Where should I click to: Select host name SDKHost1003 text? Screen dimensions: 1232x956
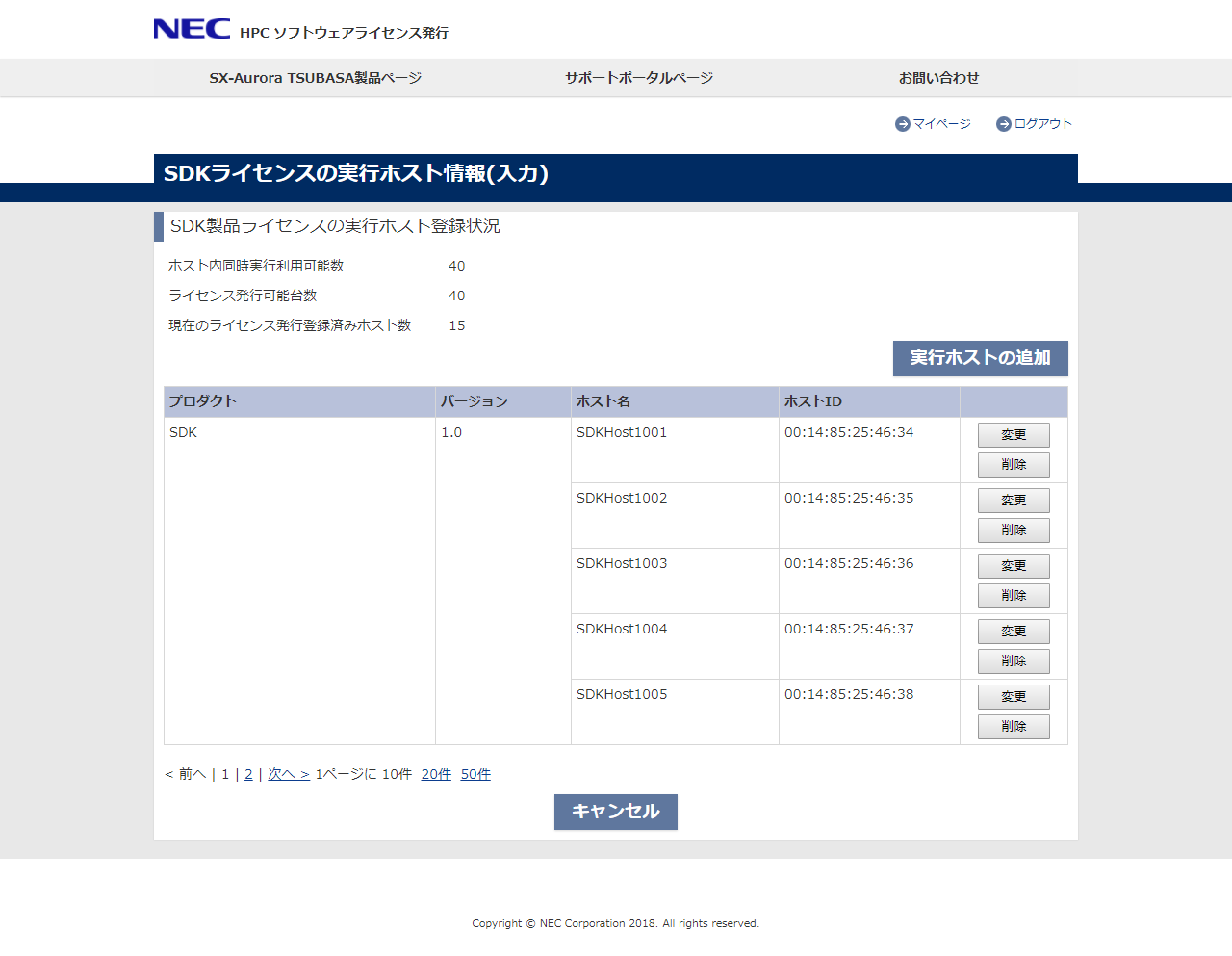622,563
